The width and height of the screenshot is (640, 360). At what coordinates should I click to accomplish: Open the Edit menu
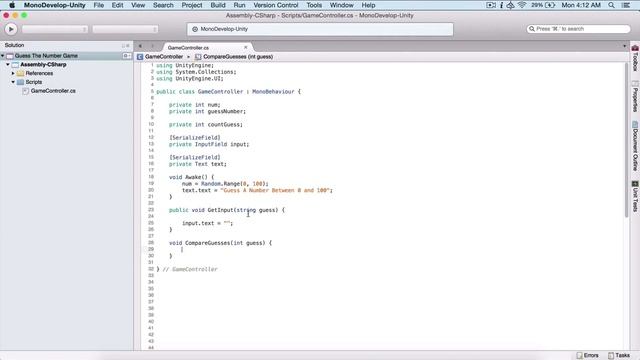(x=118, y=5)
